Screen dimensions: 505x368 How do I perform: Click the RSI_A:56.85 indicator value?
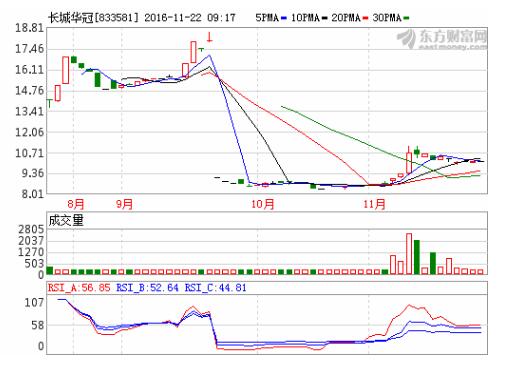click(x=79, y=288)
